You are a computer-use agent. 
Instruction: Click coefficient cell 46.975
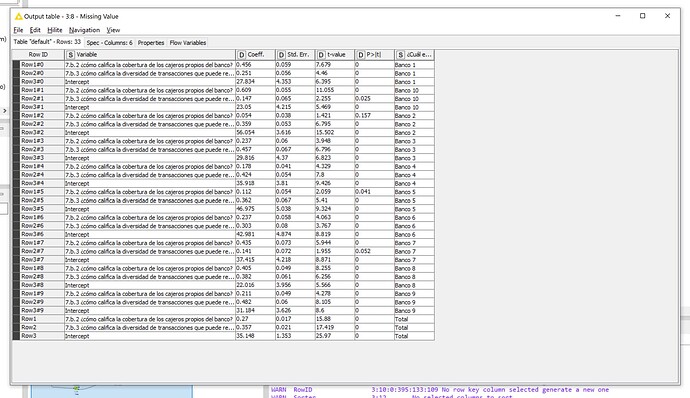(256, 209)
